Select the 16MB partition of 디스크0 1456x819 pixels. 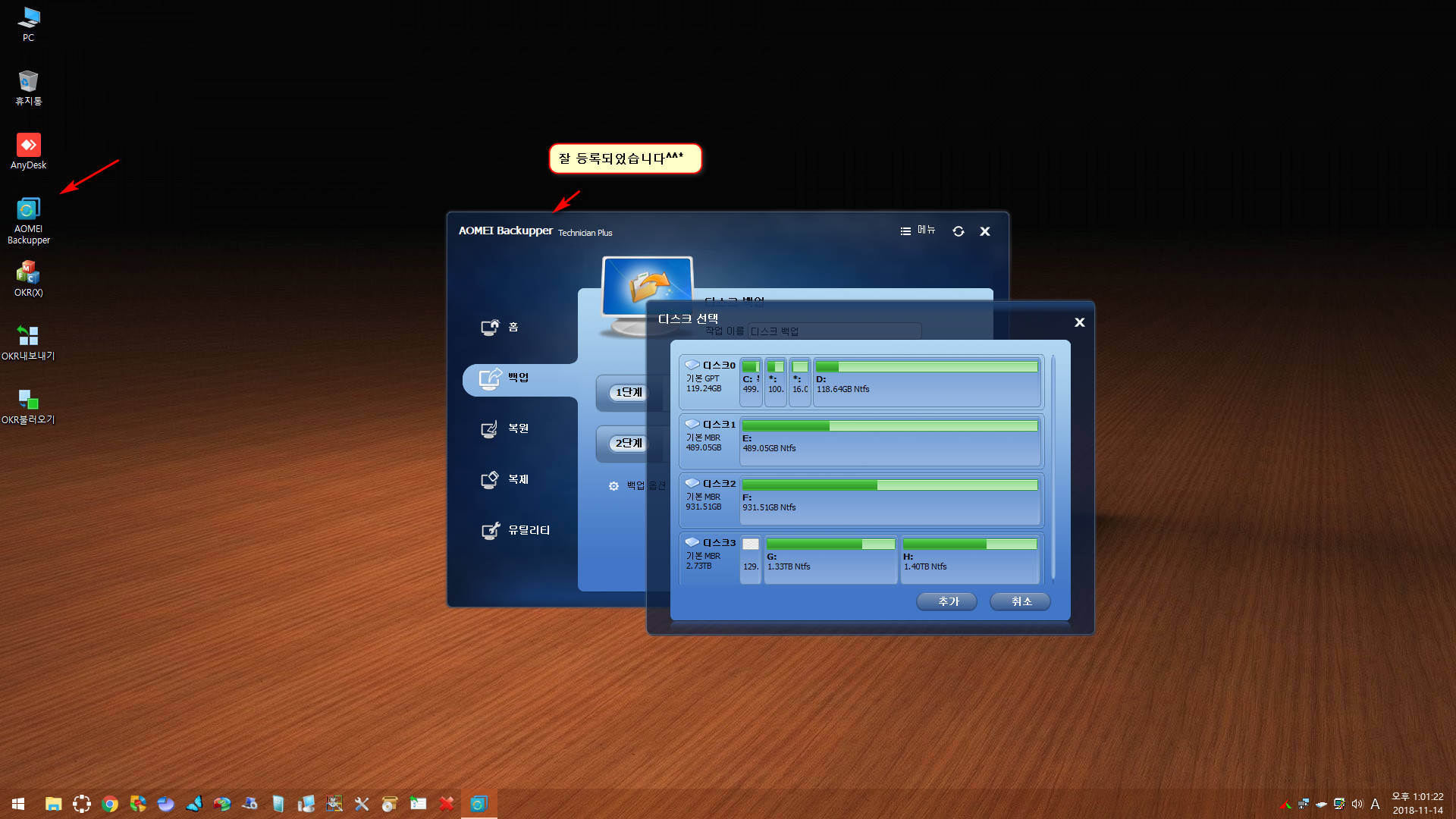800,382
